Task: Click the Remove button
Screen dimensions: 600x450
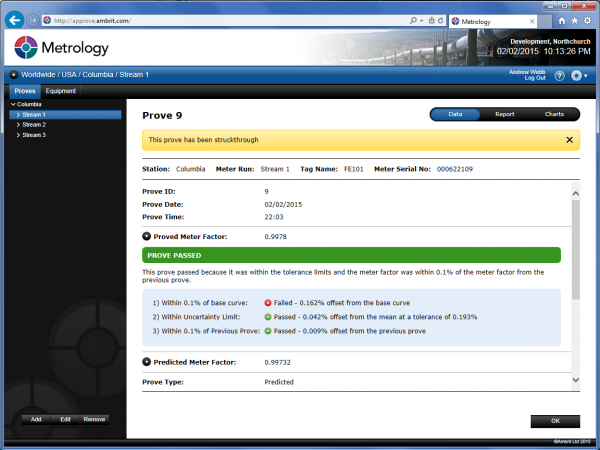Action: (x=94, y=419)
